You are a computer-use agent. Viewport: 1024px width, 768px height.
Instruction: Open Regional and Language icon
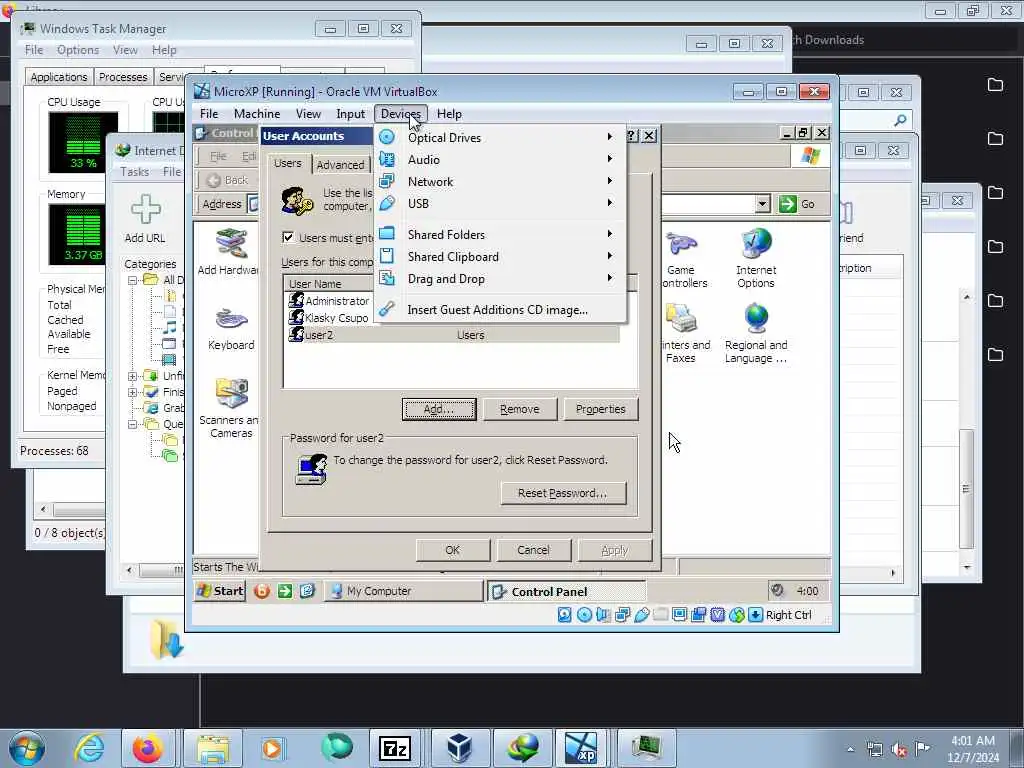pyautogui.click(x=756, y=334)
